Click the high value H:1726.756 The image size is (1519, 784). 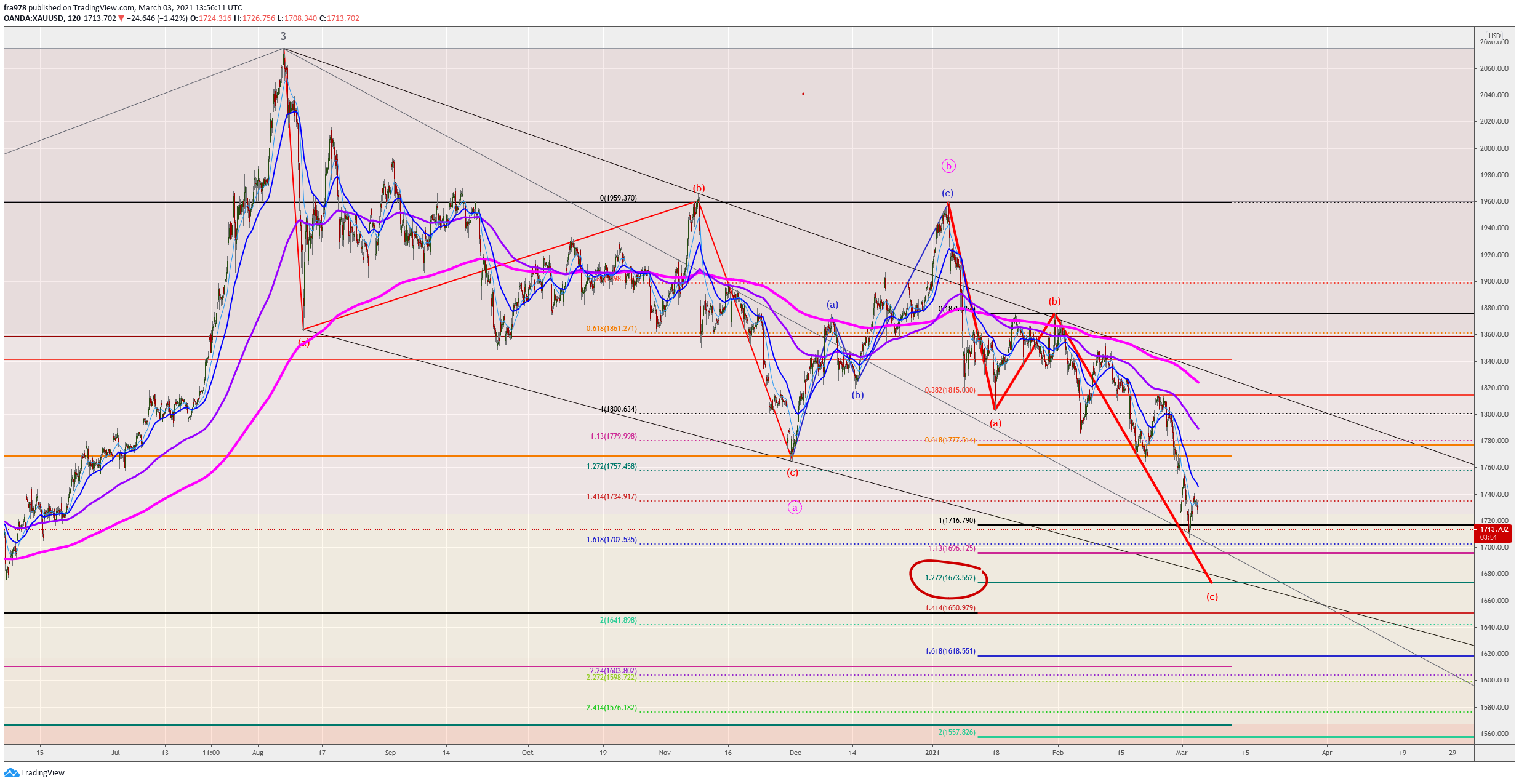tap(254, 18)
